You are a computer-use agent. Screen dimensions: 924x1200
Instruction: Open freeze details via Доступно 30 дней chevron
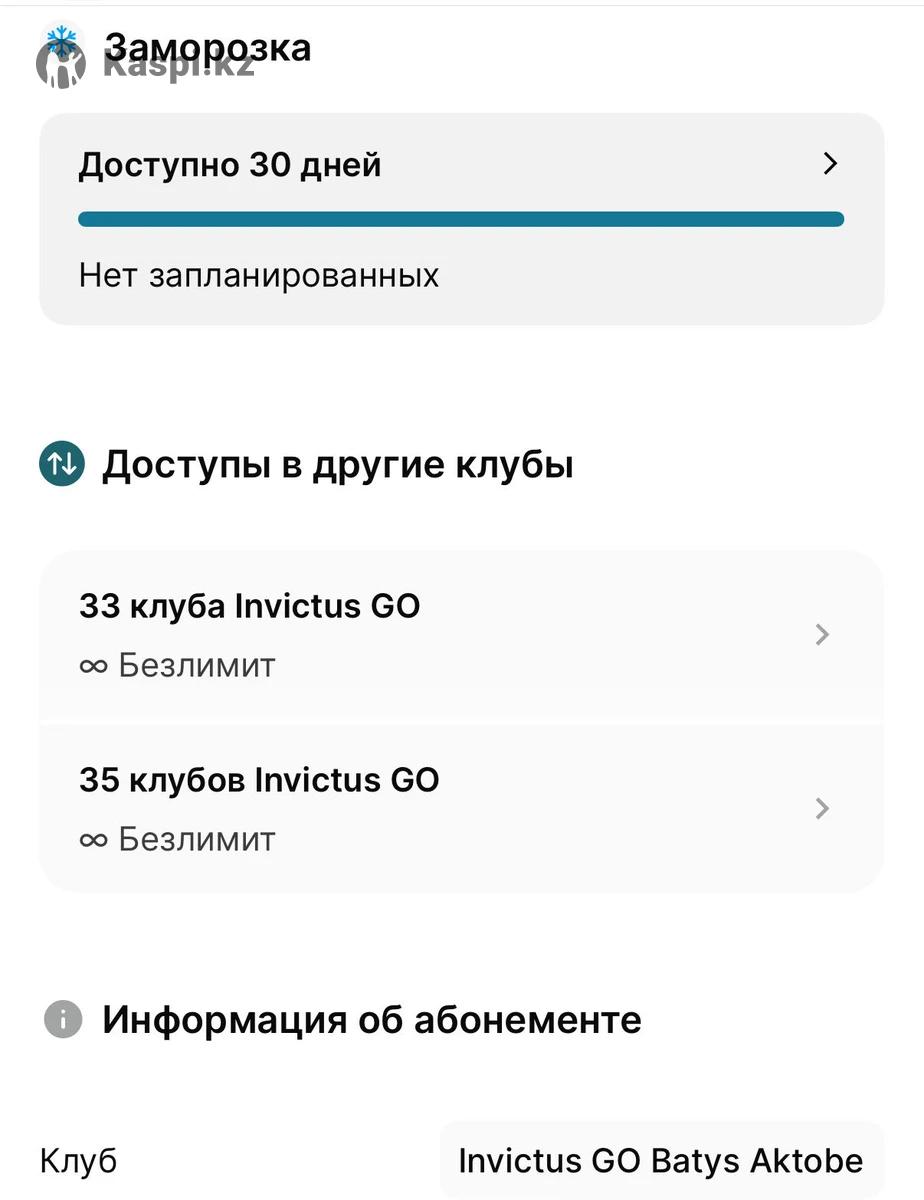(829, 164)
